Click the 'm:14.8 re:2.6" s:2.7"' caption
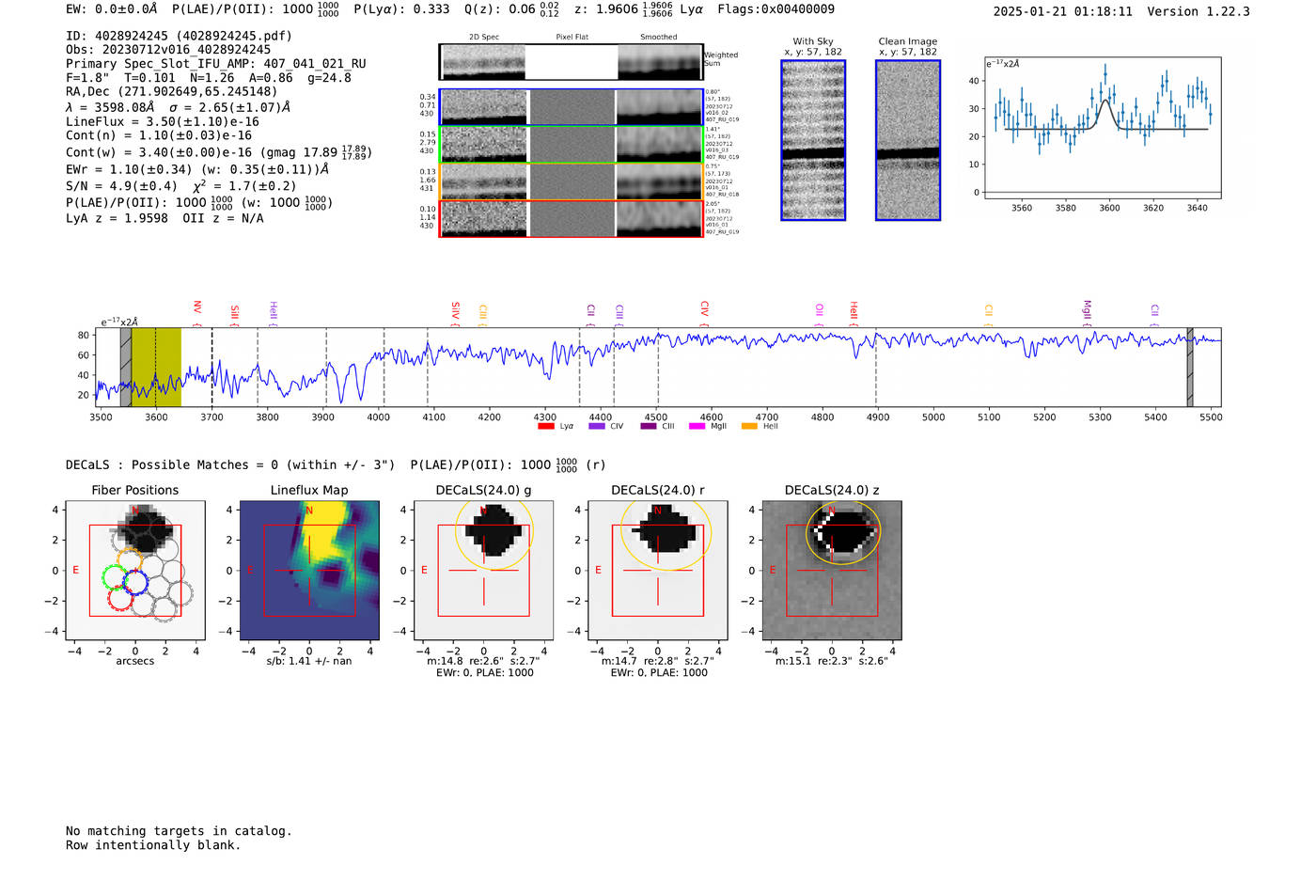This screenshot has width=1316, height=896. pyautogui.click(x=484, y=661)
